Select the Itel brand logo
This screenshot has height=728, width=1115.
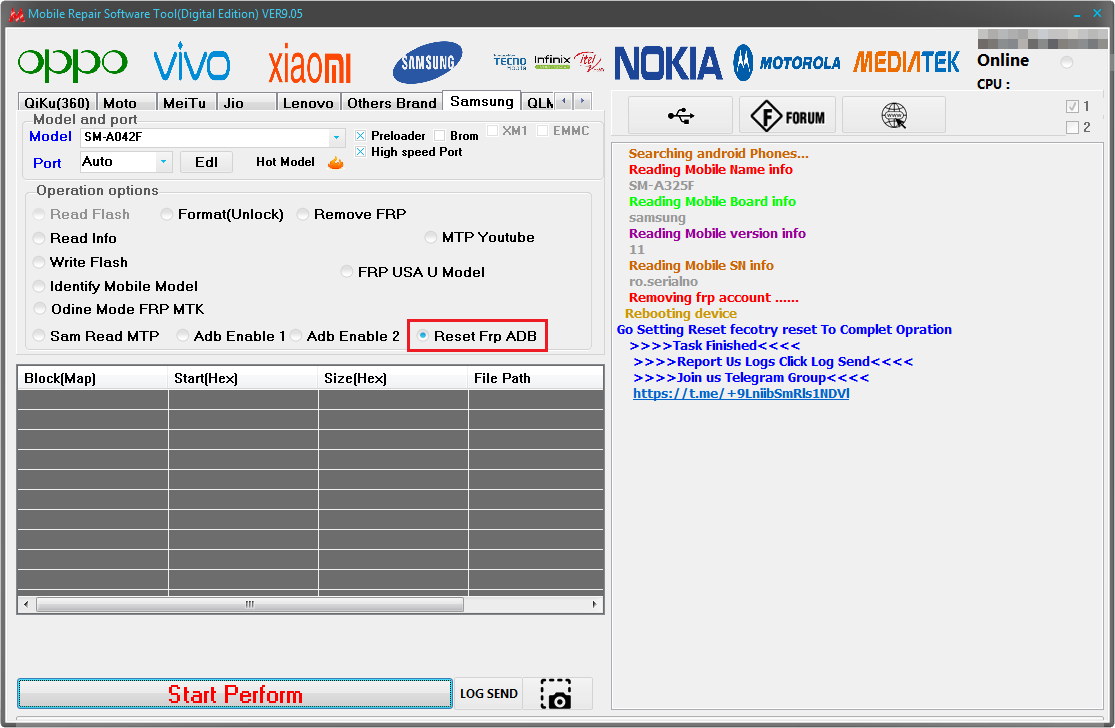(589, 62)
